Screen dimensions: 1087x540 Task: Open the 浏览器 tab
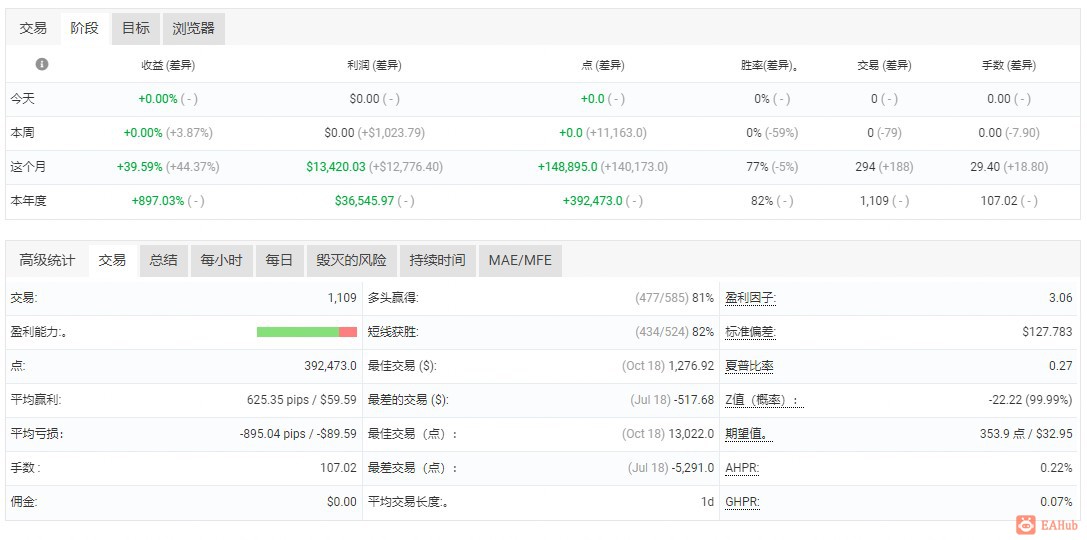point(193,28)
